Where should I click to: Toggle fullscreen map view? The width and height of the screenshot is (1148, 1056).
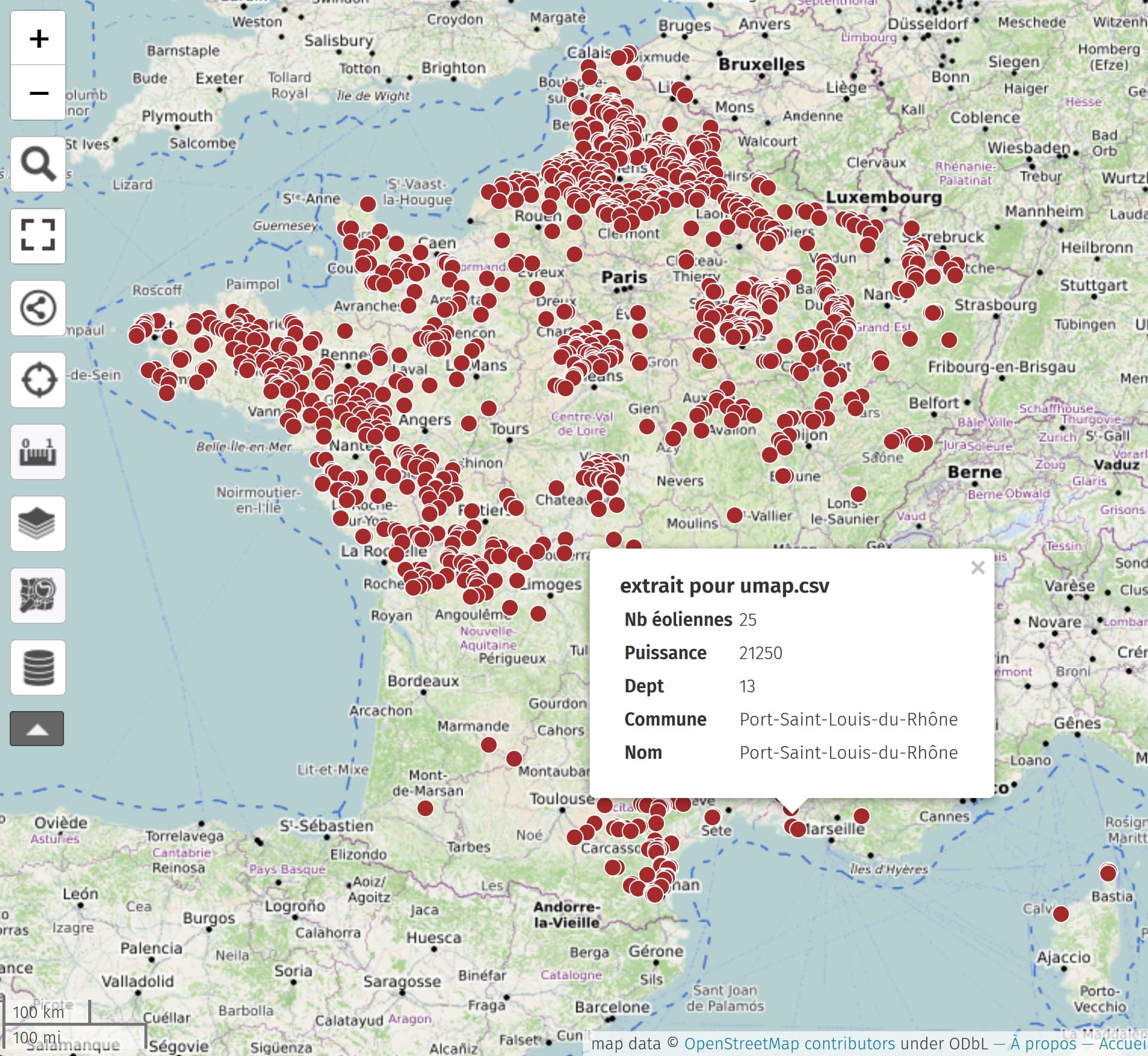(38, 236)
